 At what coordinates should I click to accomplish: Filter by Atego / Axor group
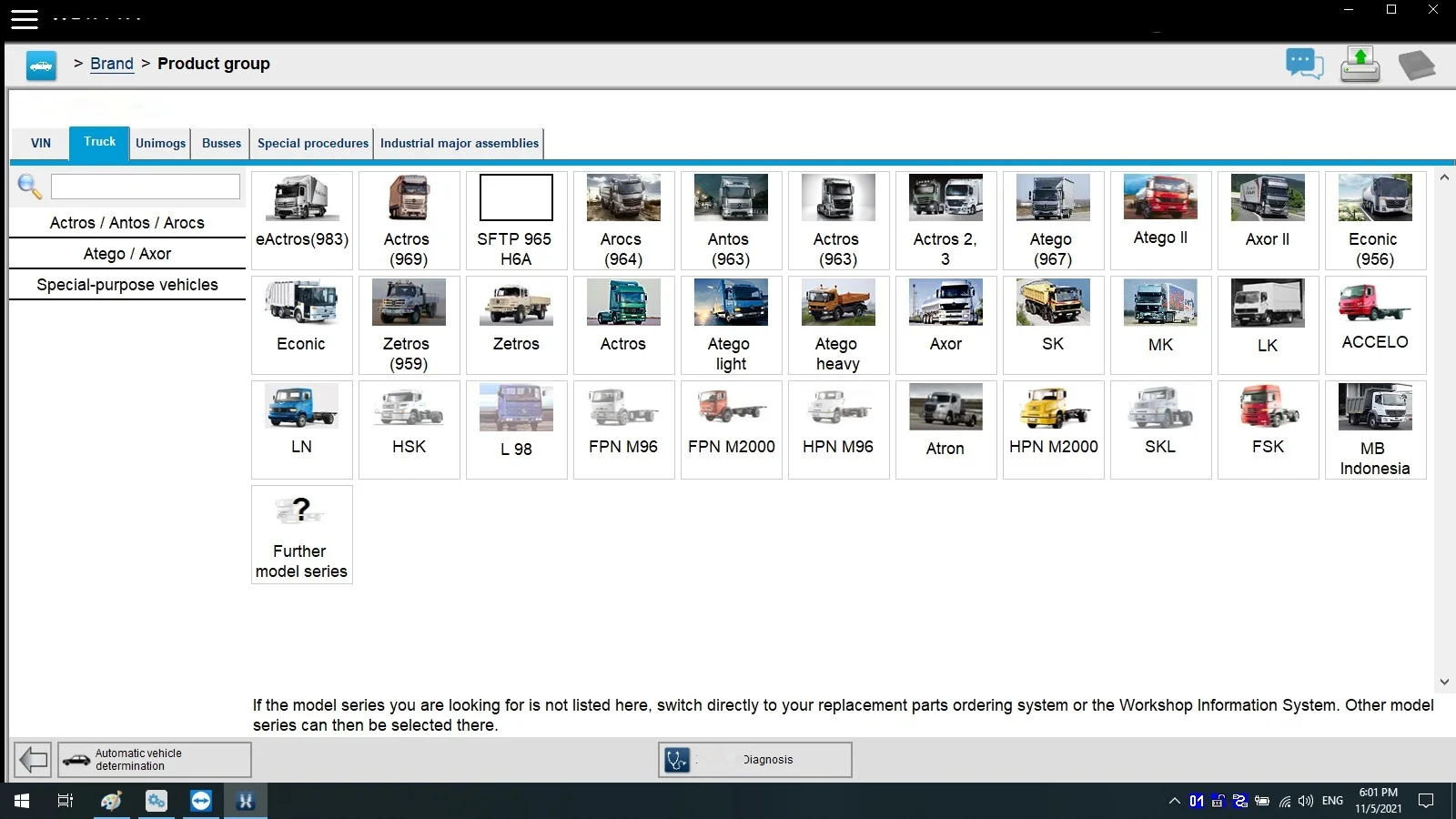[x=127, y=254]
